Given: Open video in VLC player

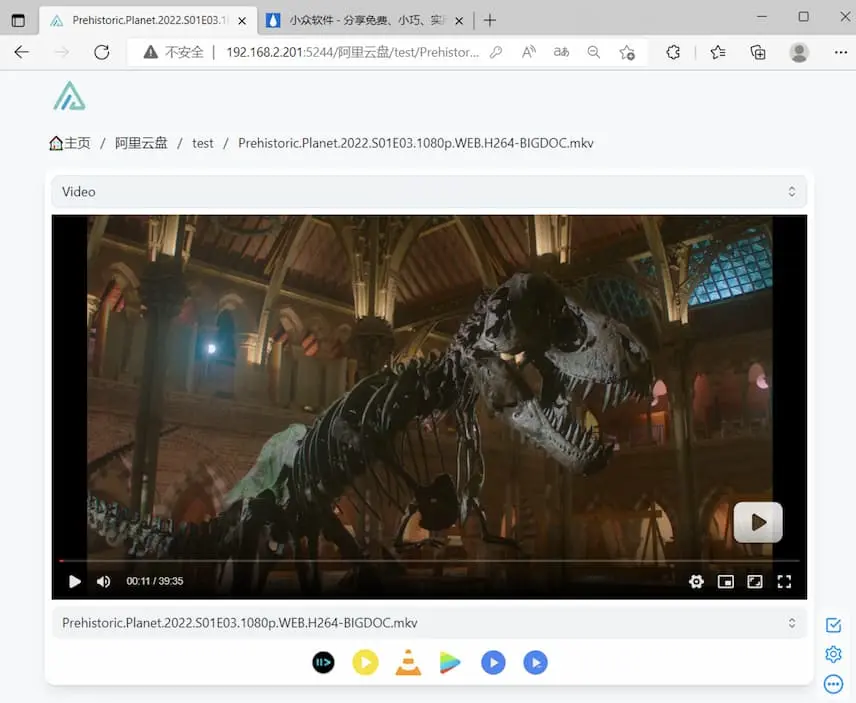Looking at the screenshot, I should click(408, 662).
